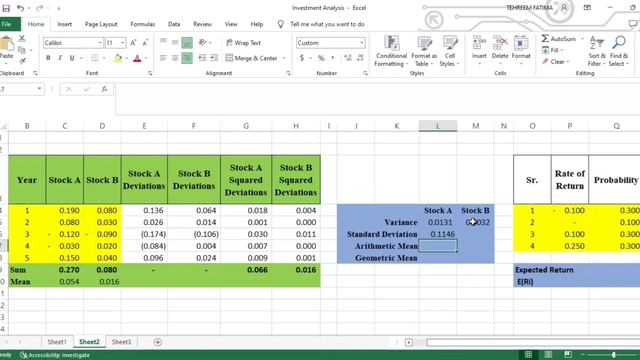Open Find & Select
Viewport: 640px width, 360px height.
(619, 51)
